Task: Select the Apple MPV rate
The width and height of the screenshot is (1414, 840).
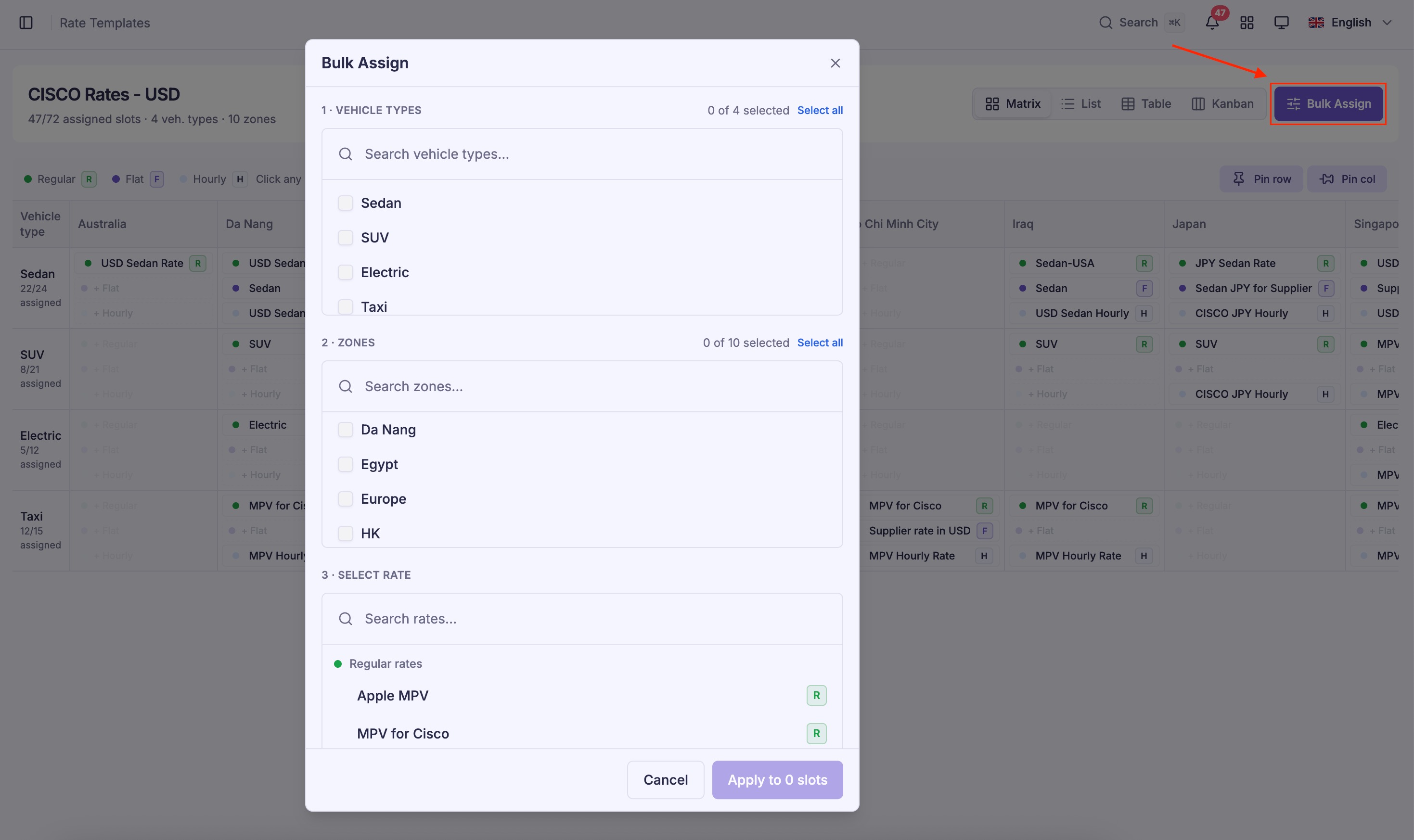Action: coord(582,695)
